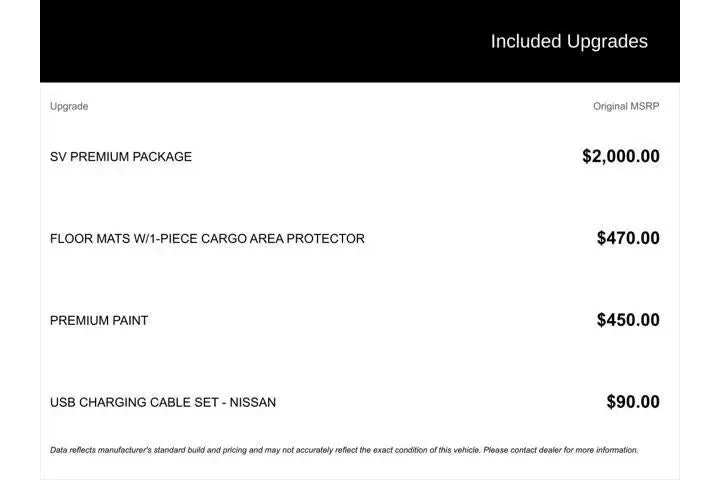Click the word PAINT in the third row
The height and width of the screenshot is (480, 720).
coord(130,321)
